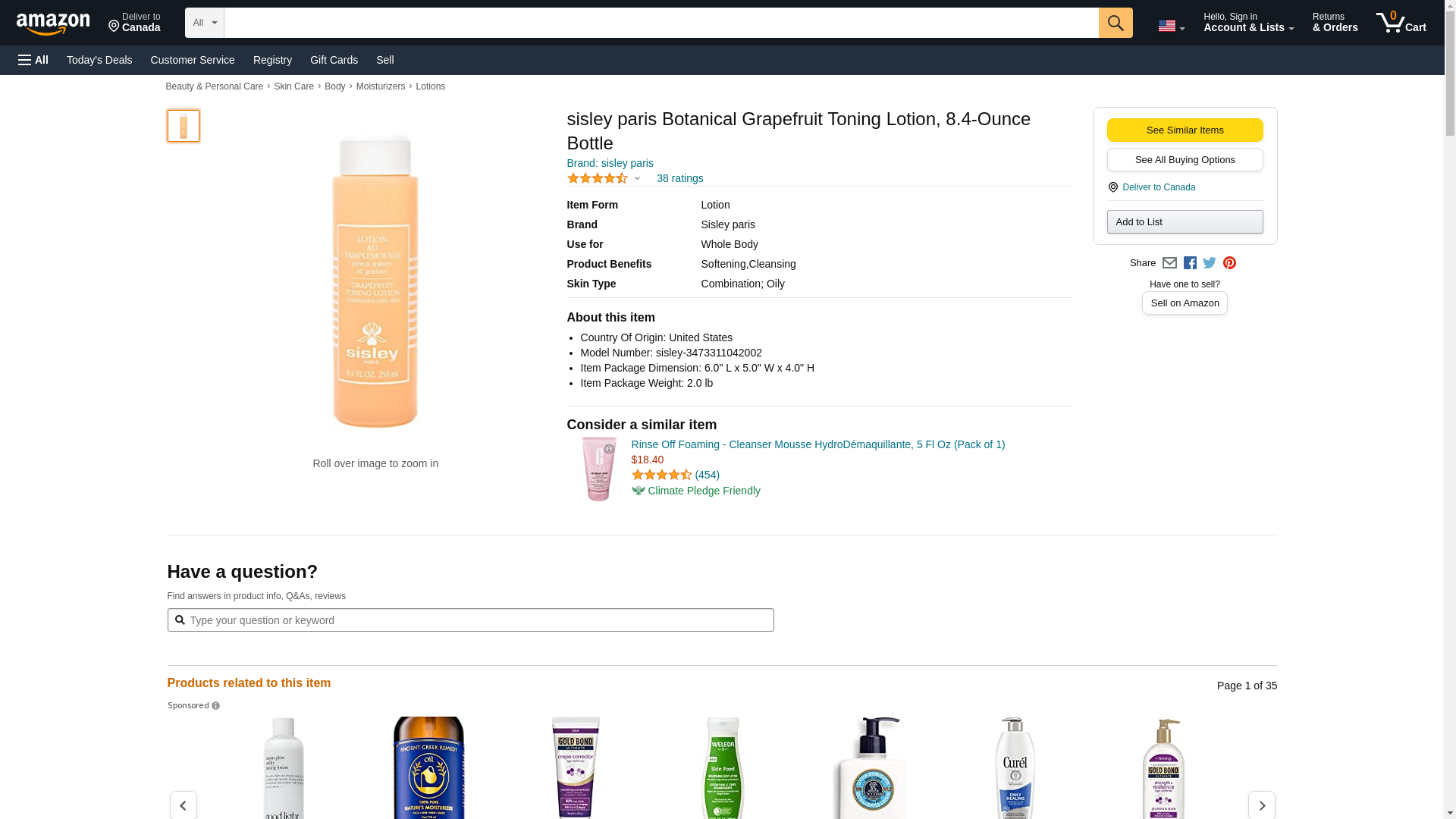Share the product on Facebook
1456x819 pixels.
1190,263
